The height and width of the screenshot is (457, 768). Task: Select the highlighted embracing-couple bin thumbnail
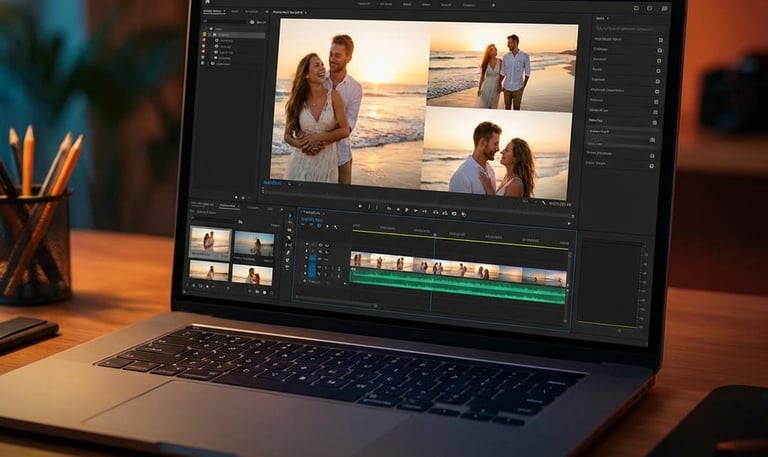pyautogui.click(x=210, y=243)
